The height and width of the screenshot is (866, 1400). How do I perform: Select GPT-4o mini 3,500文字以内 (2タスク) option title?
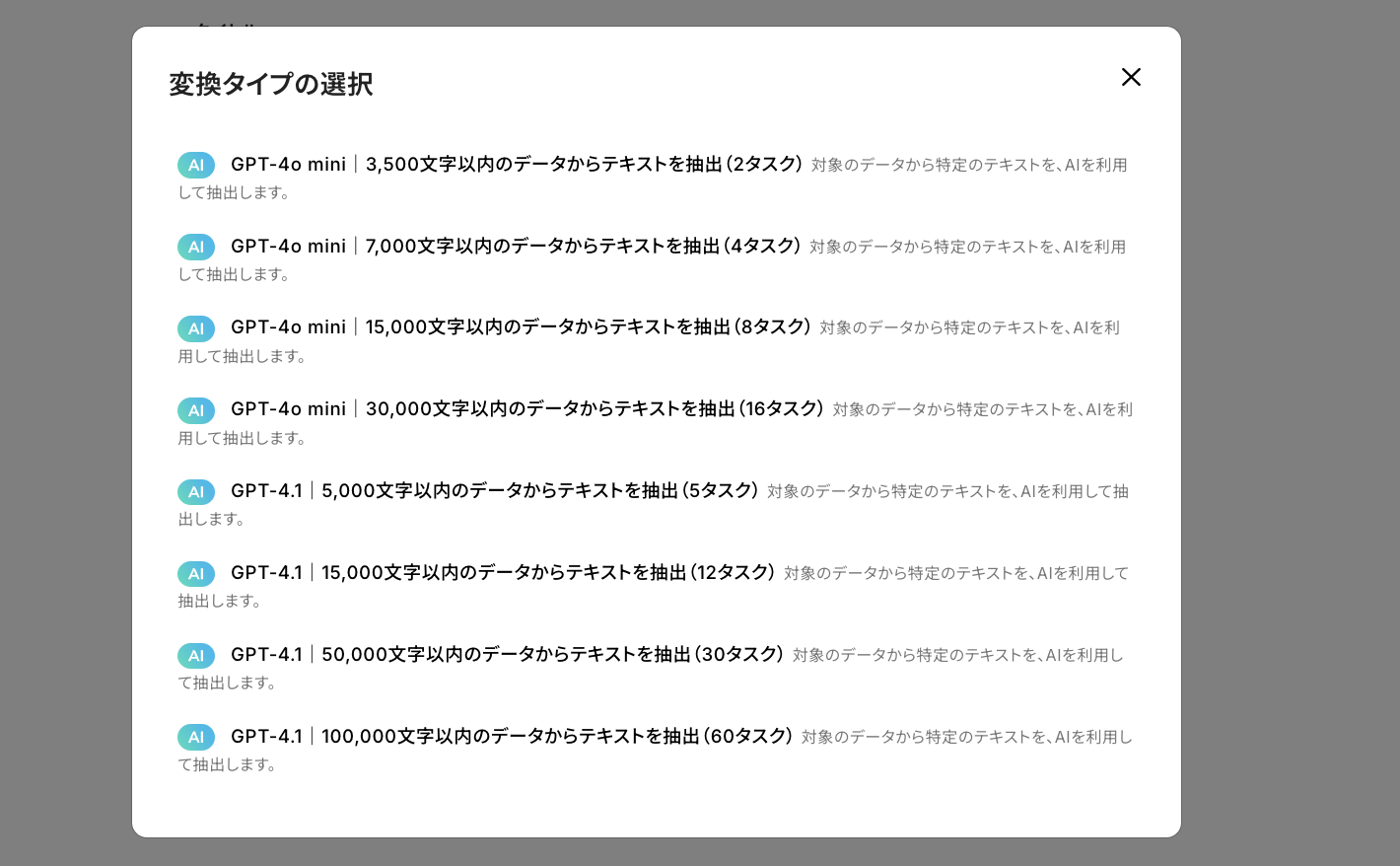tap(517, 165)
